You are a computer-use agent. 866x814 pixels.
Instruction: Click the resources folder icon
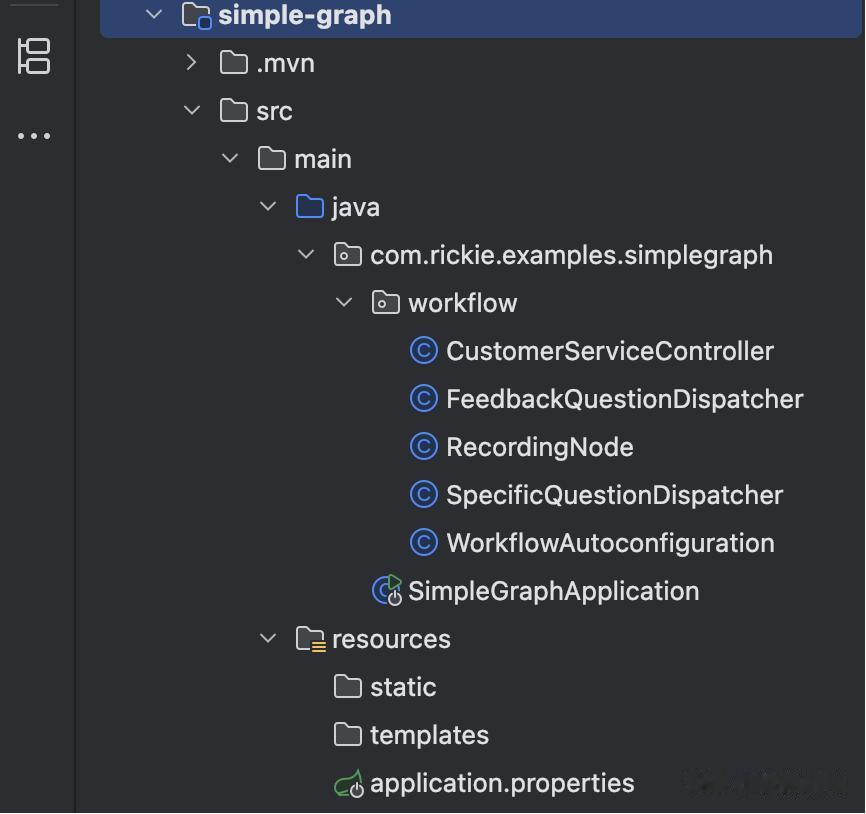311,639
